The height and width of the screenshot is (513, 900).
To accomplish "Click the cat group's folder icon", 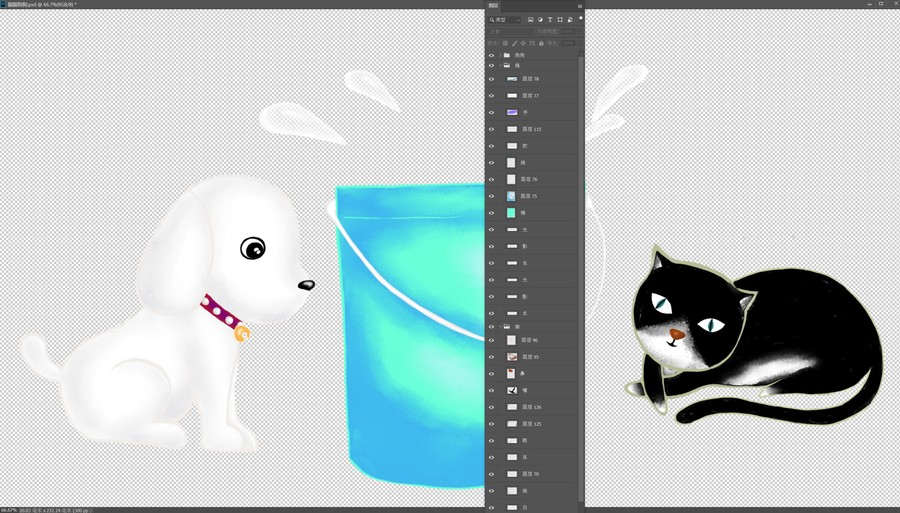I will [x=507, y=327].
